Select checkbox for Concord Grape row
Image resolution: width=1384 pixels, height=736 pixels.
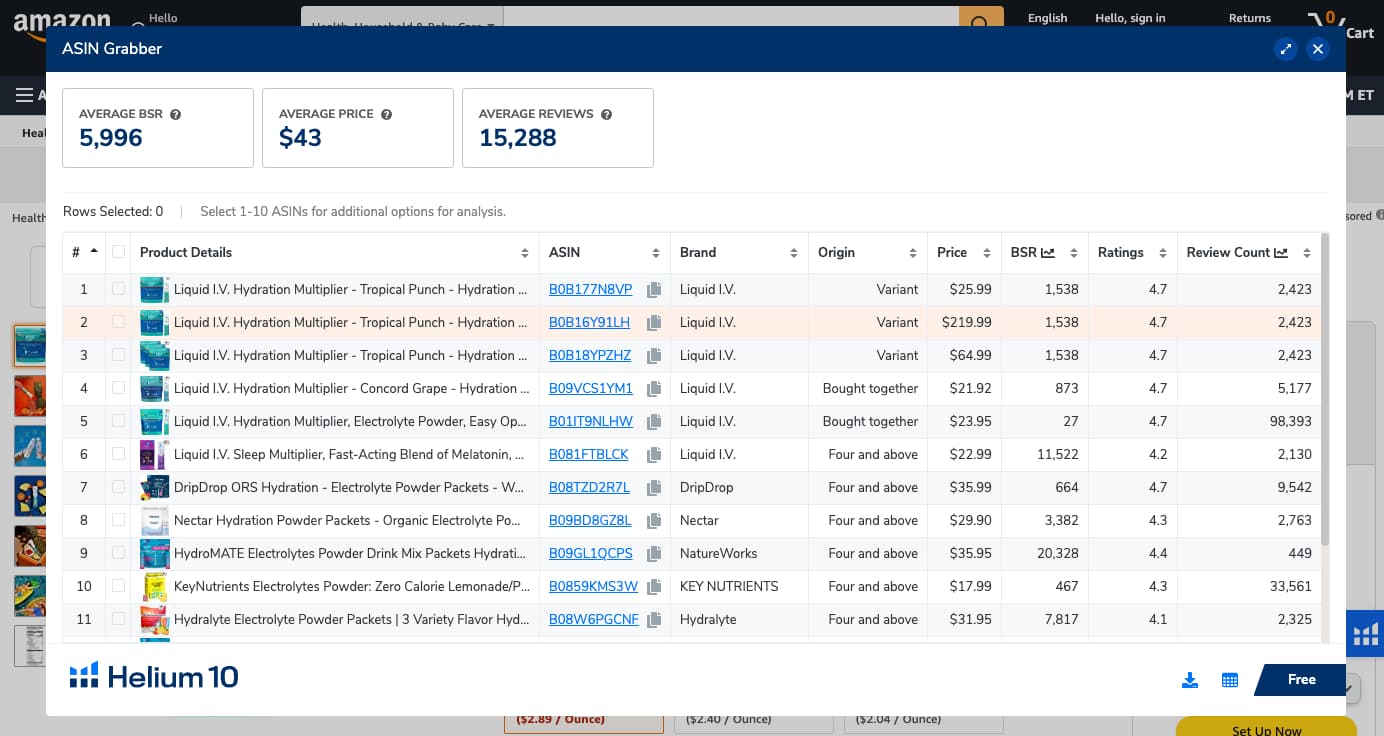tap(119, 388)
